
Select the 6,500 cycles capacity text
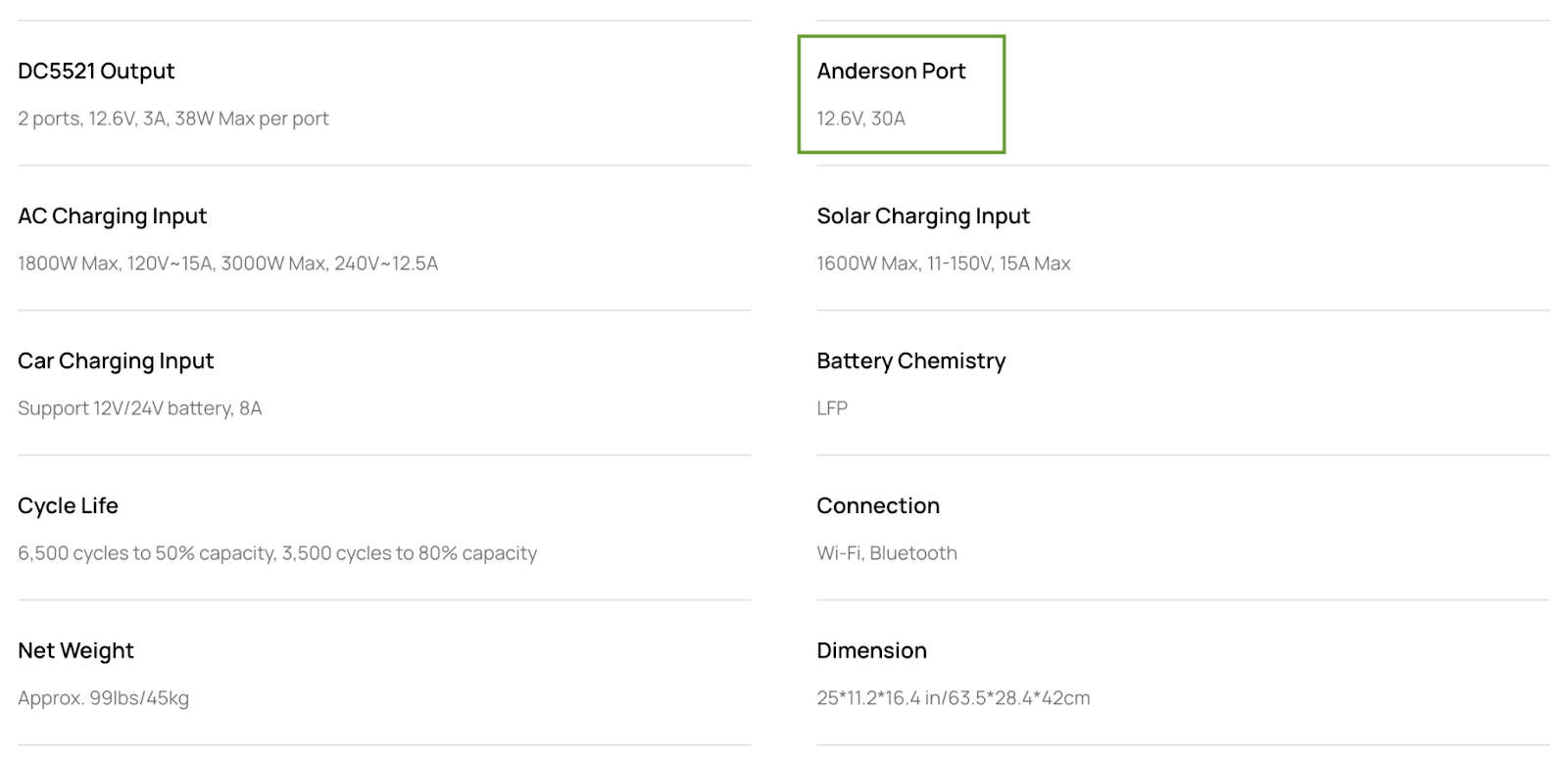pyautogui.click(x=277, y=553)
